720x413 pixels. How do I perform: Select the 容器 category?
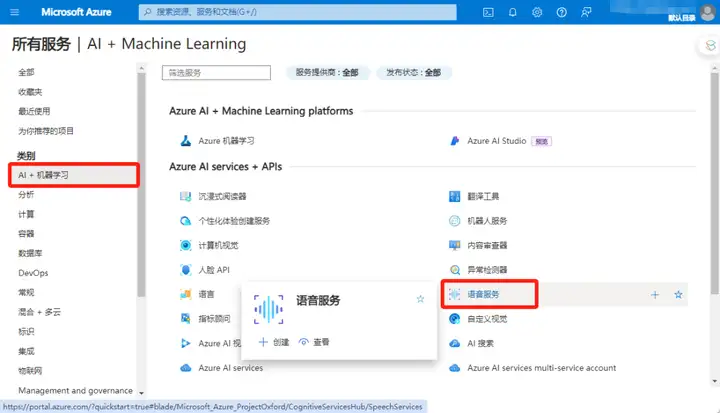tap(26, 233)
